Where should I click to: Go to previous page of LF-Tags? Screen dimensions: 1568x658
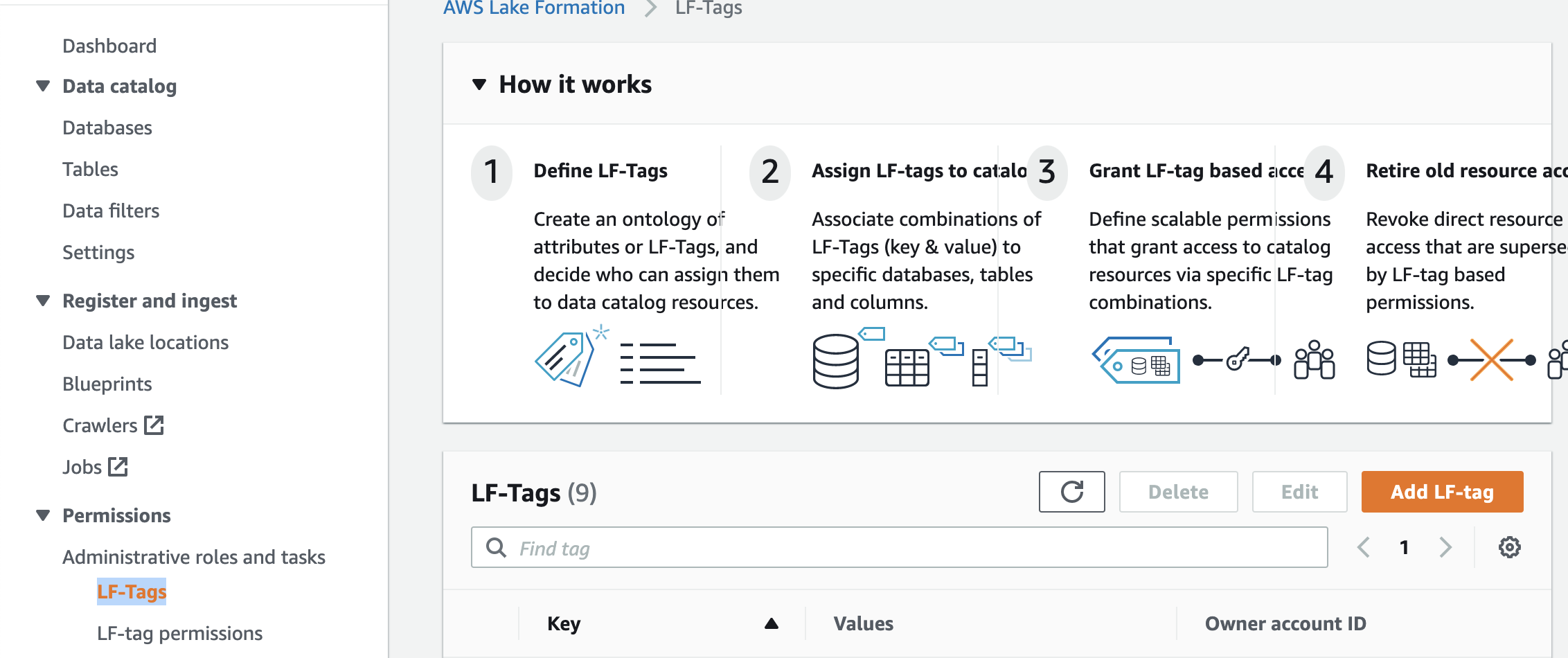[x=1364, y=547]
